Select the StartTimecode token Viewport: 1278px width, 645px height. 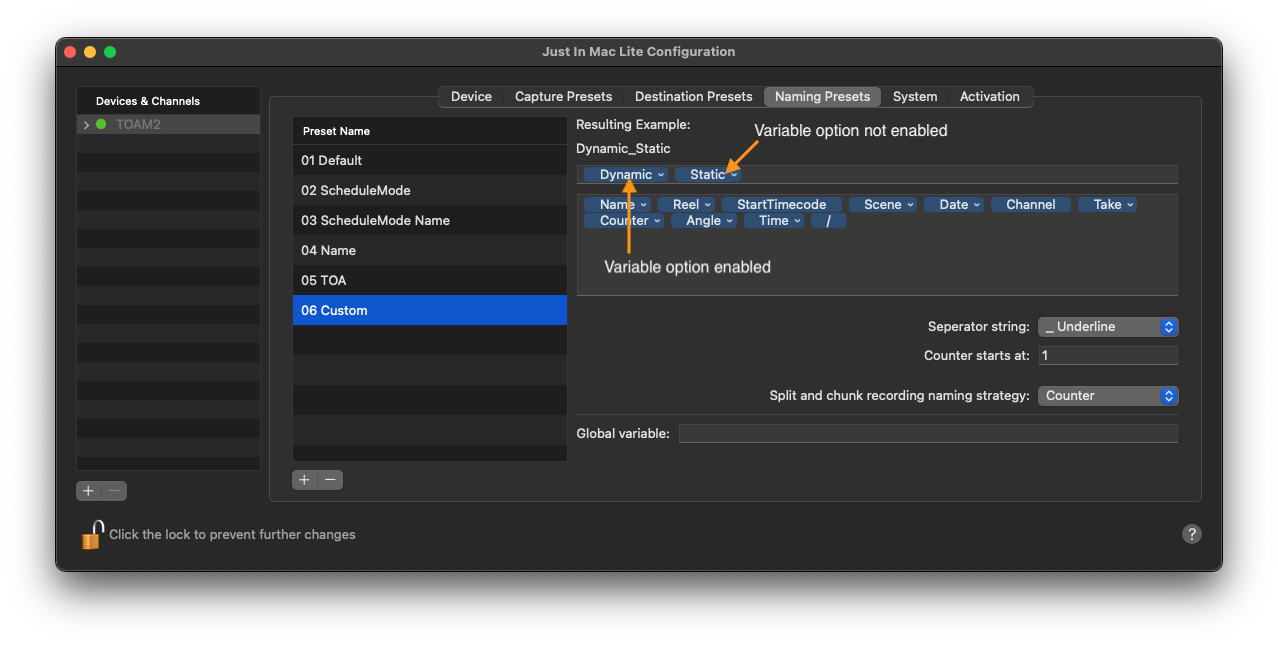781,205
